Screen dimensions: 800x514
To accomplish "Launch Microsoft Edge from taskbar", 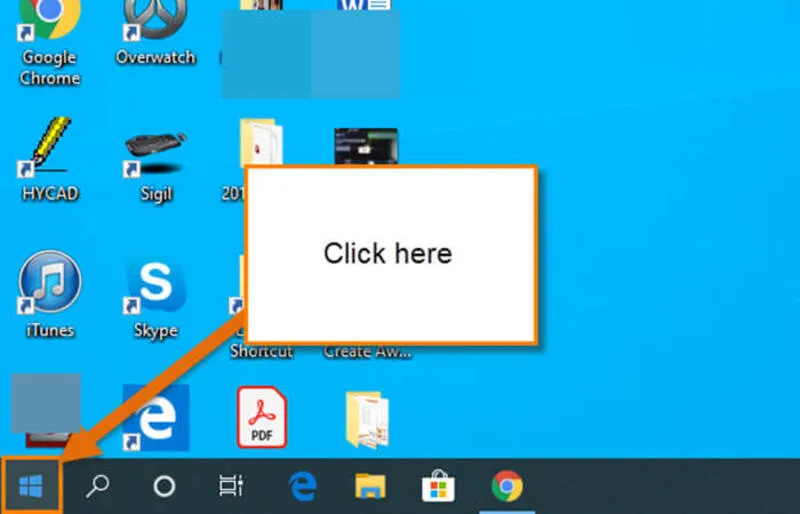I will pyautogui.click(x=303, y=486).
